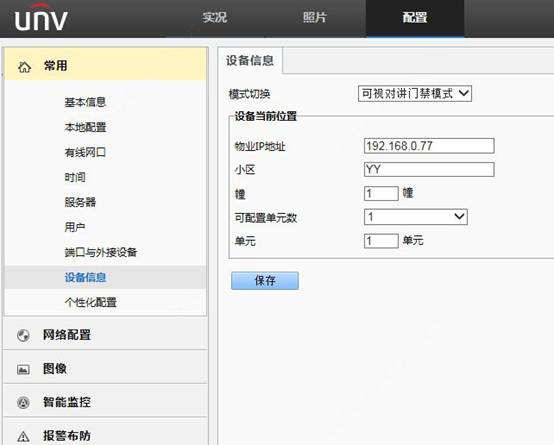
Task: Select 端口与外接设备 in the sidebar
Action: click(101, 252)
